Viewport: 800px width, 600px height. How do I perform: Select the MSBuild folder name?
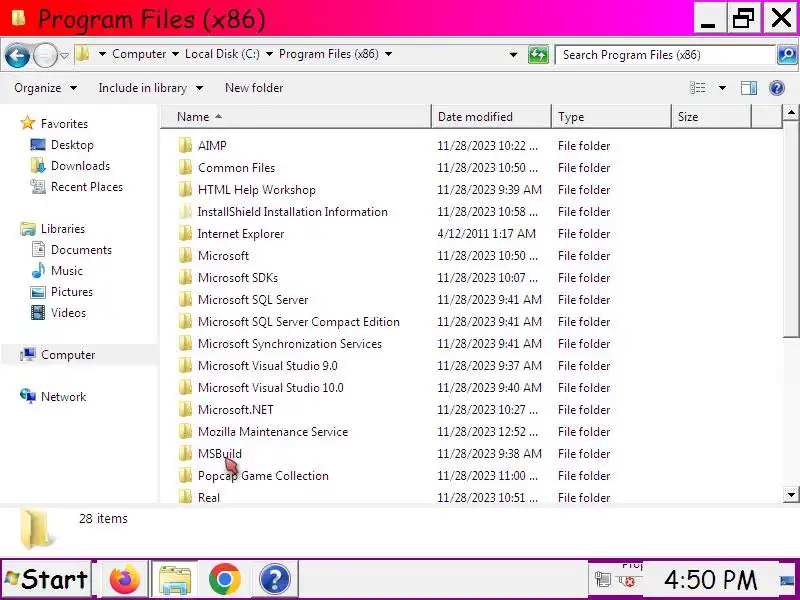(x=220, y=453)
